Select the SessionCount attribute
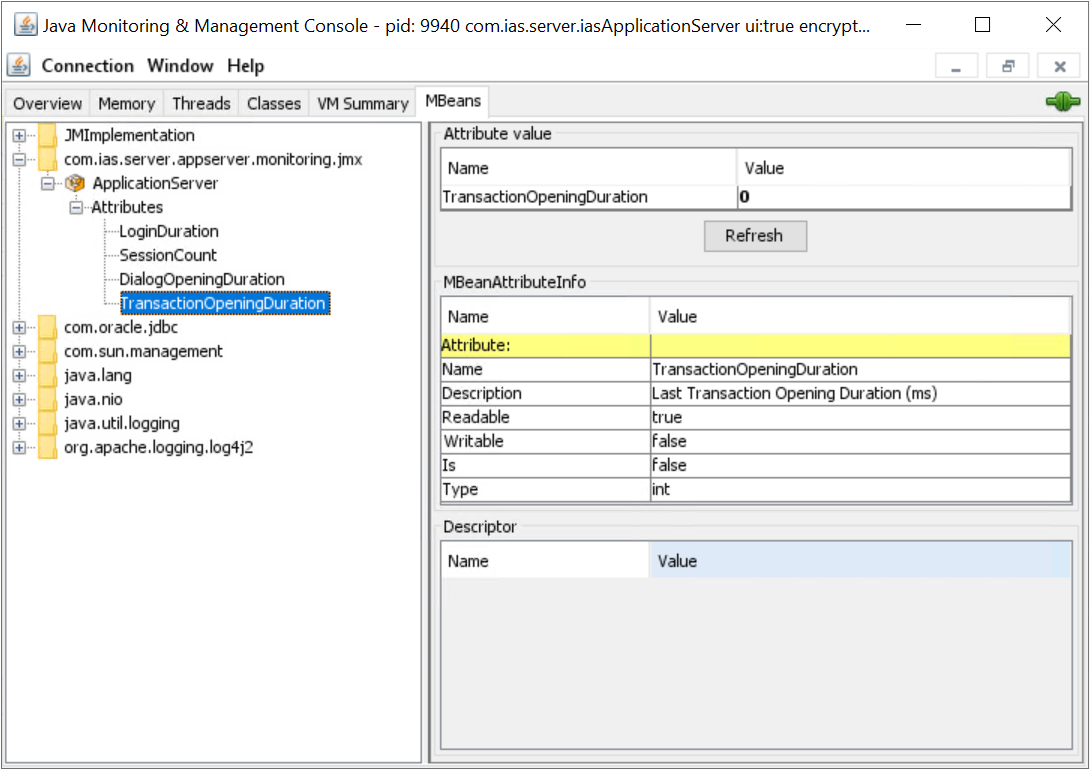1090x769 pixels. (x=168, y=255)
